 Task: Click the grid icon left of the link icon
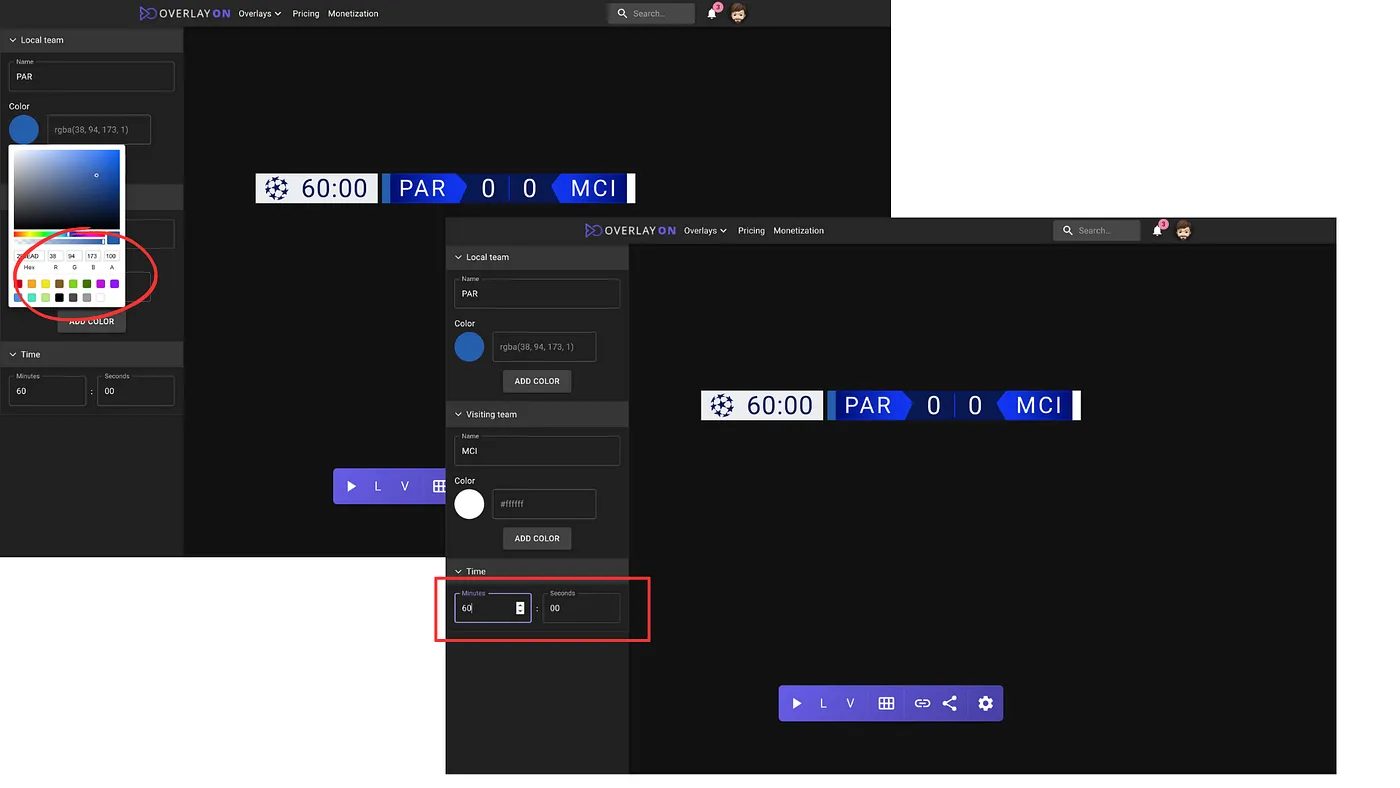pos(886,703)
